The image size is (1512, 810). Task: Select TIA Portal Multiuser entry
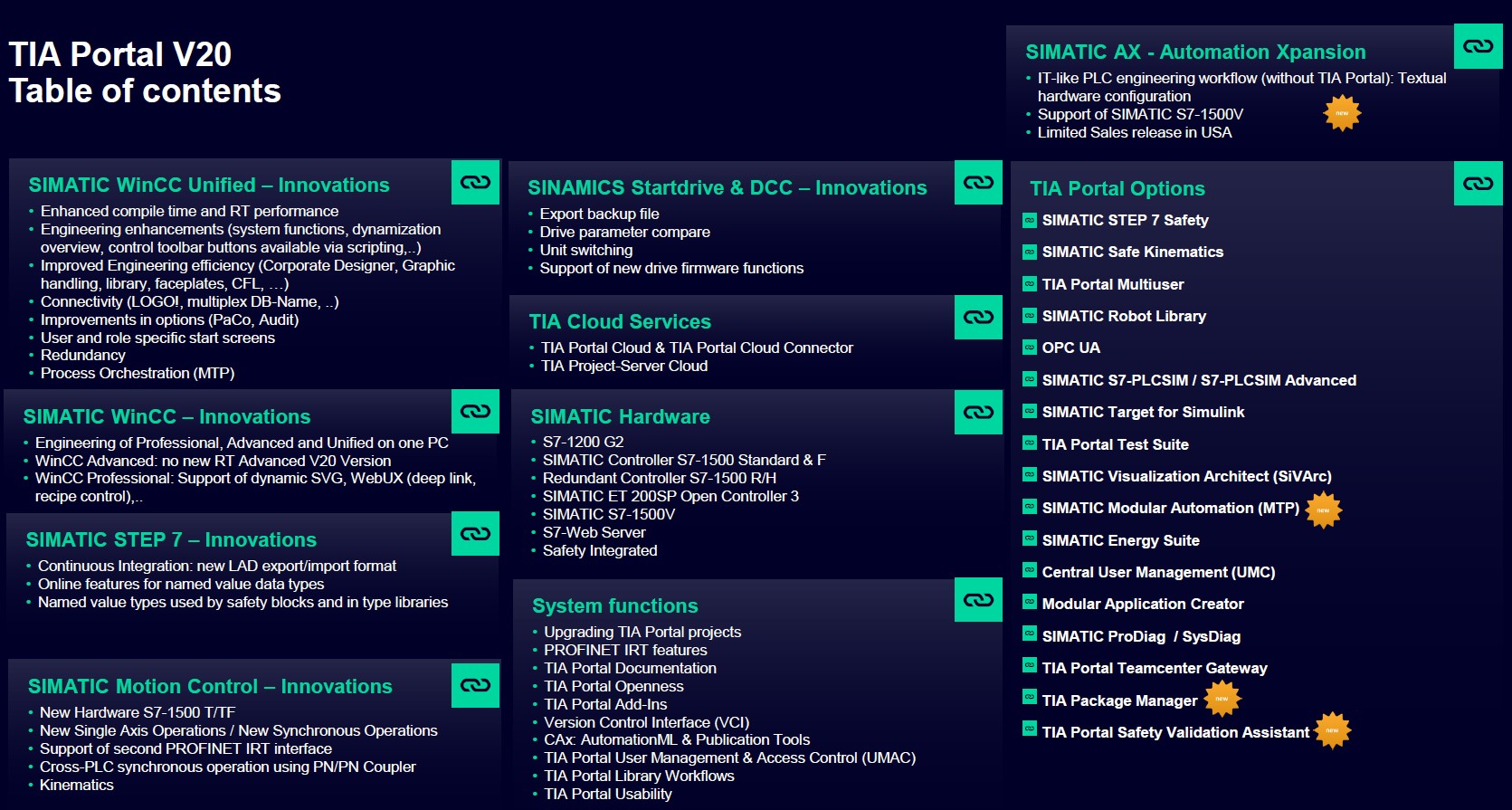coord(1113,284)
